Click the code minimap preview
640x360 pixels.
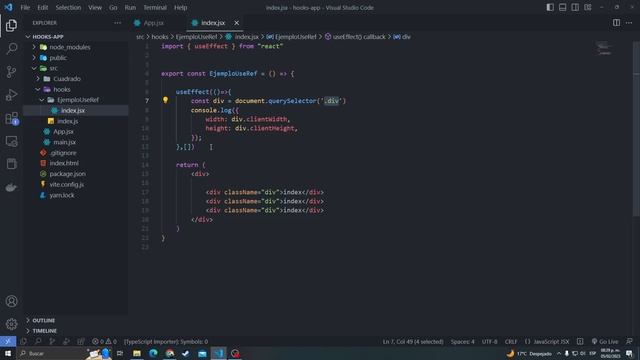tap(604, 48)
